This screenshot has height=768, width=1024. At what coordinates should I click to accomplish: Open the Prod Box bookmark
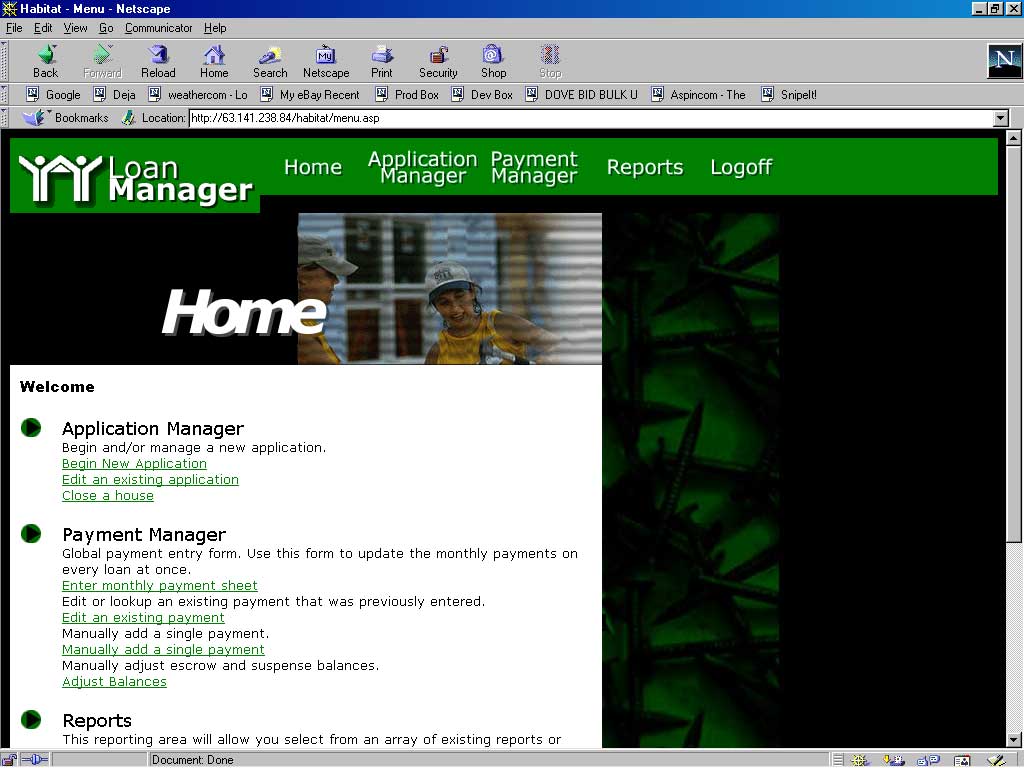pyautogui.click(x=407, y=95)
